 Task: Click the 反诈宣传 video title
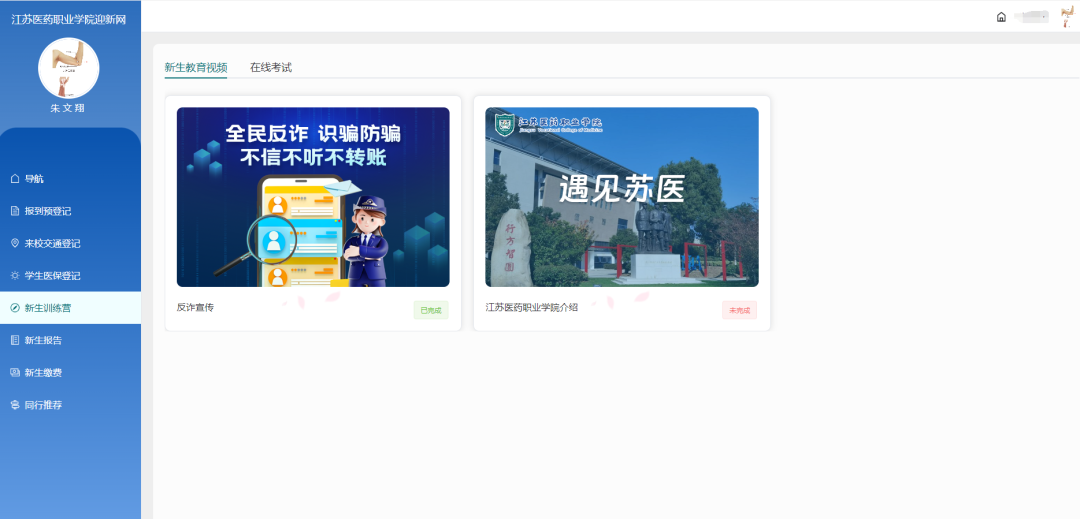[195, 307]
